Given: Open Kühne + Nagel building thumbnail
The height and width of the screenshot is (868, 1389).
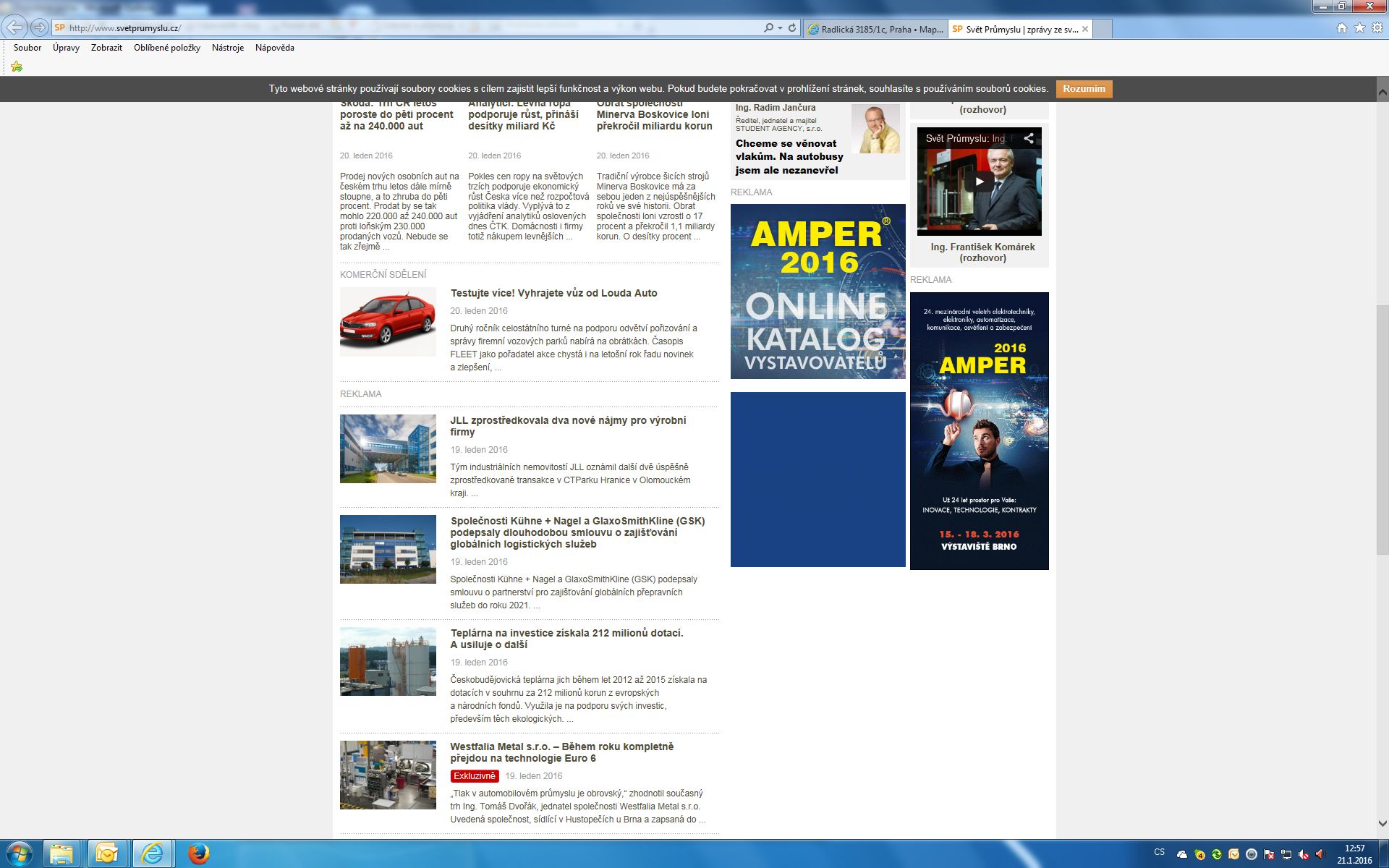Looking at the screenshot, I should pyautogui.click(x=388, y=549).
